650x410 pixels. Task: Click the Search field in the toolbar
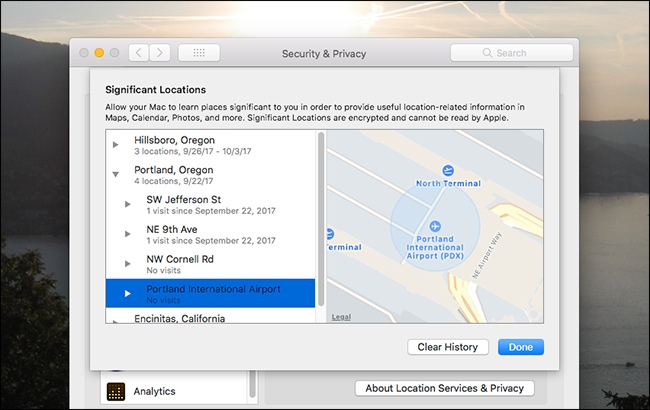click(x=512, y=53)
